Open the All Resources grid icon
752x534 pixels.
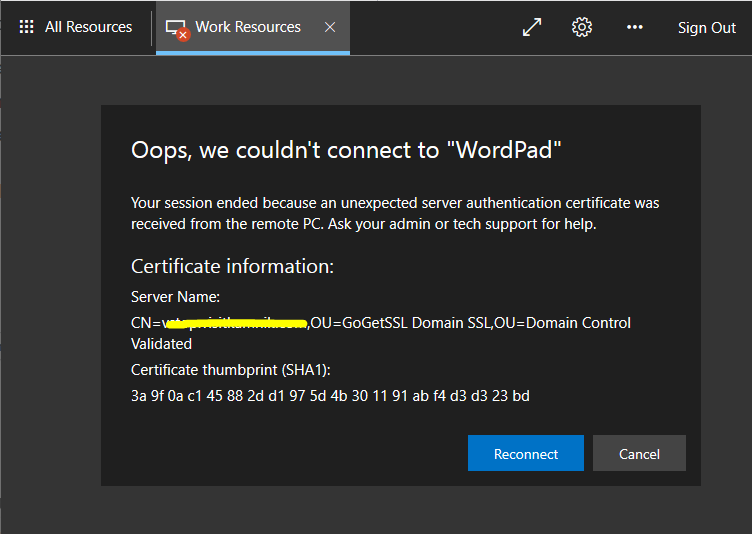26,27
